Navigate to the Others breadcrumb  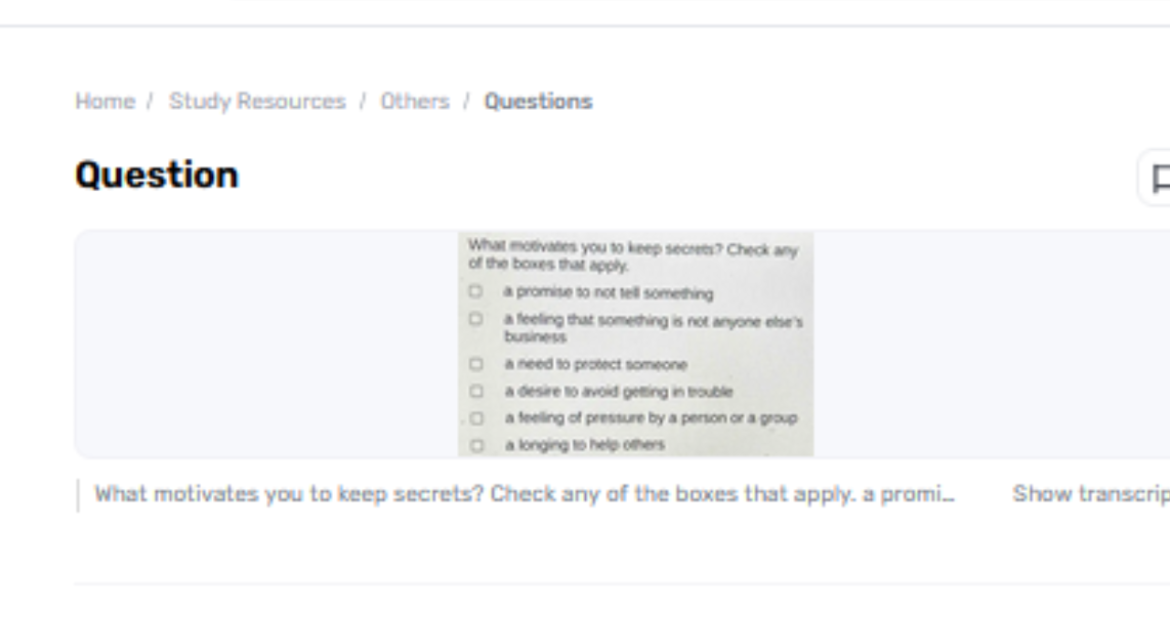pos(415,102)
